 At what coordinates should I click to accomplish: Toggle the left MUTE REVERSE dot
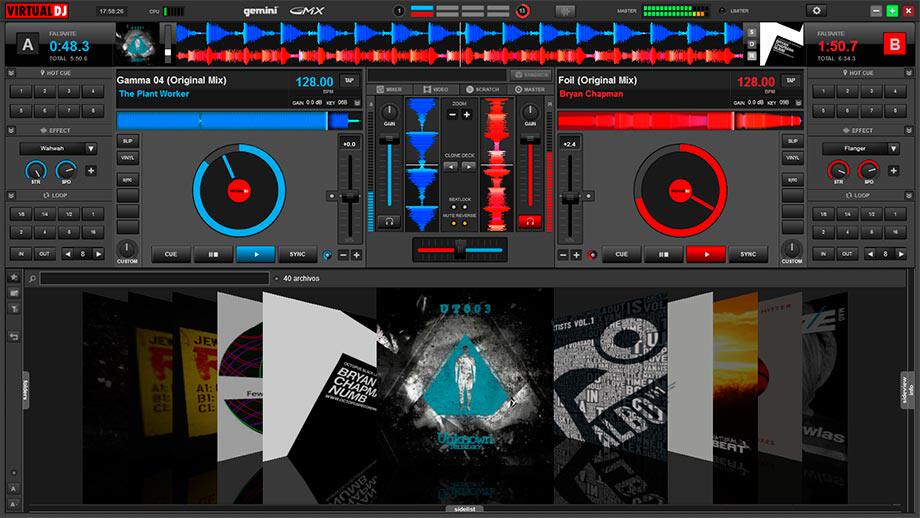pyautogui.click(x=454, y=224)
